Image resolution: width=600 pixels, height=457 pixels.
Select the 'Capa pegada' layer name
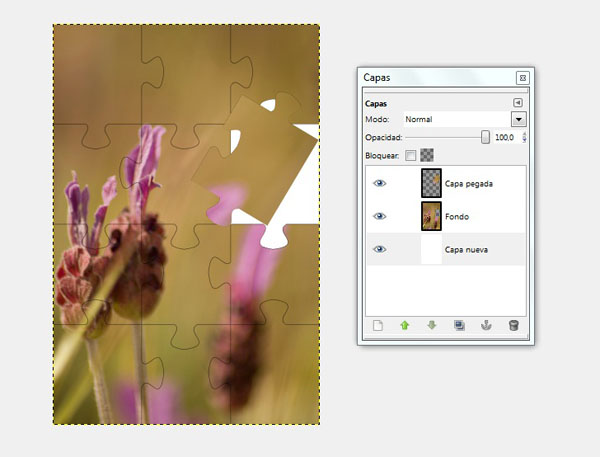[x=468, y=184]
